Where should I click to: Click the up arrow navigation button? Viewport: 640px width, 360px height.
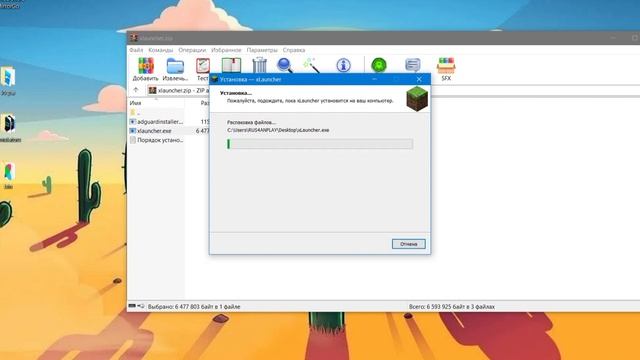136,90
